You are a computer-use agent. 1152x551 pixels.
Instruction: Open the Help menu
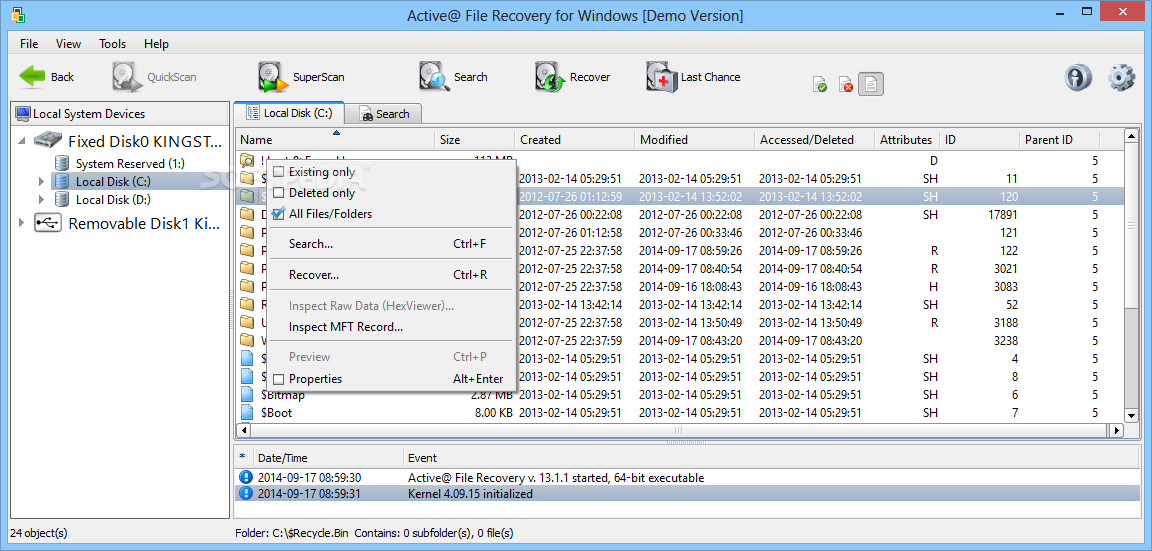coord(156,43)
